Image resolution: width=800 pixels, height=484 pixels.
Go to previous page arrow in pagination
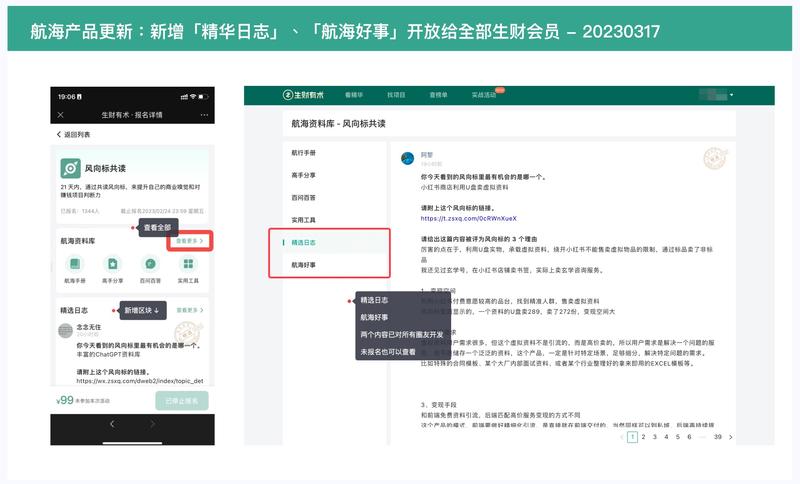[621, 437]
